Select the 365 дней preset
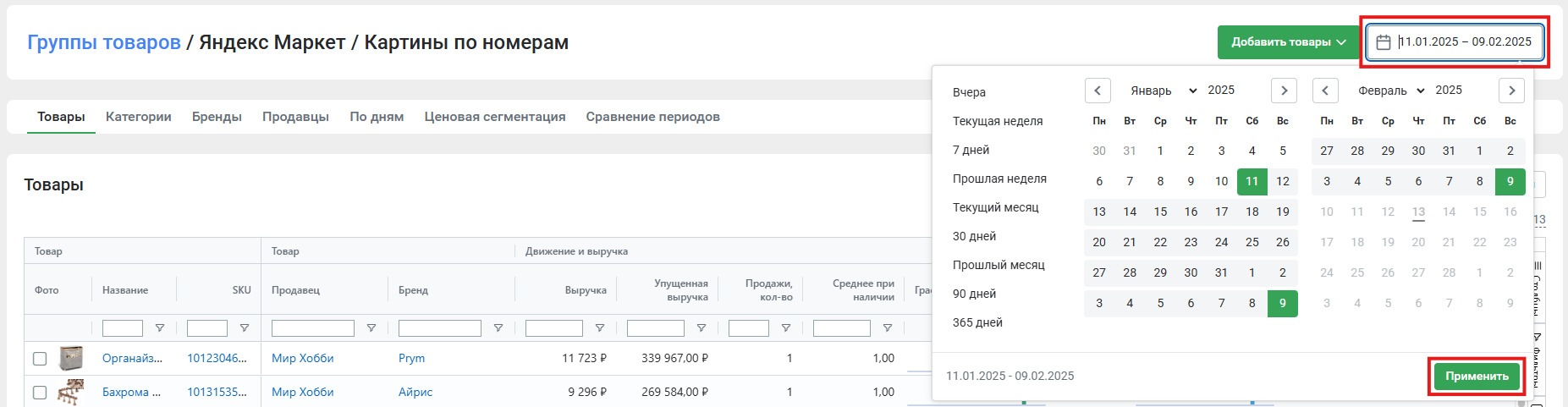1568x407 pixels. (x=977, y=322)
